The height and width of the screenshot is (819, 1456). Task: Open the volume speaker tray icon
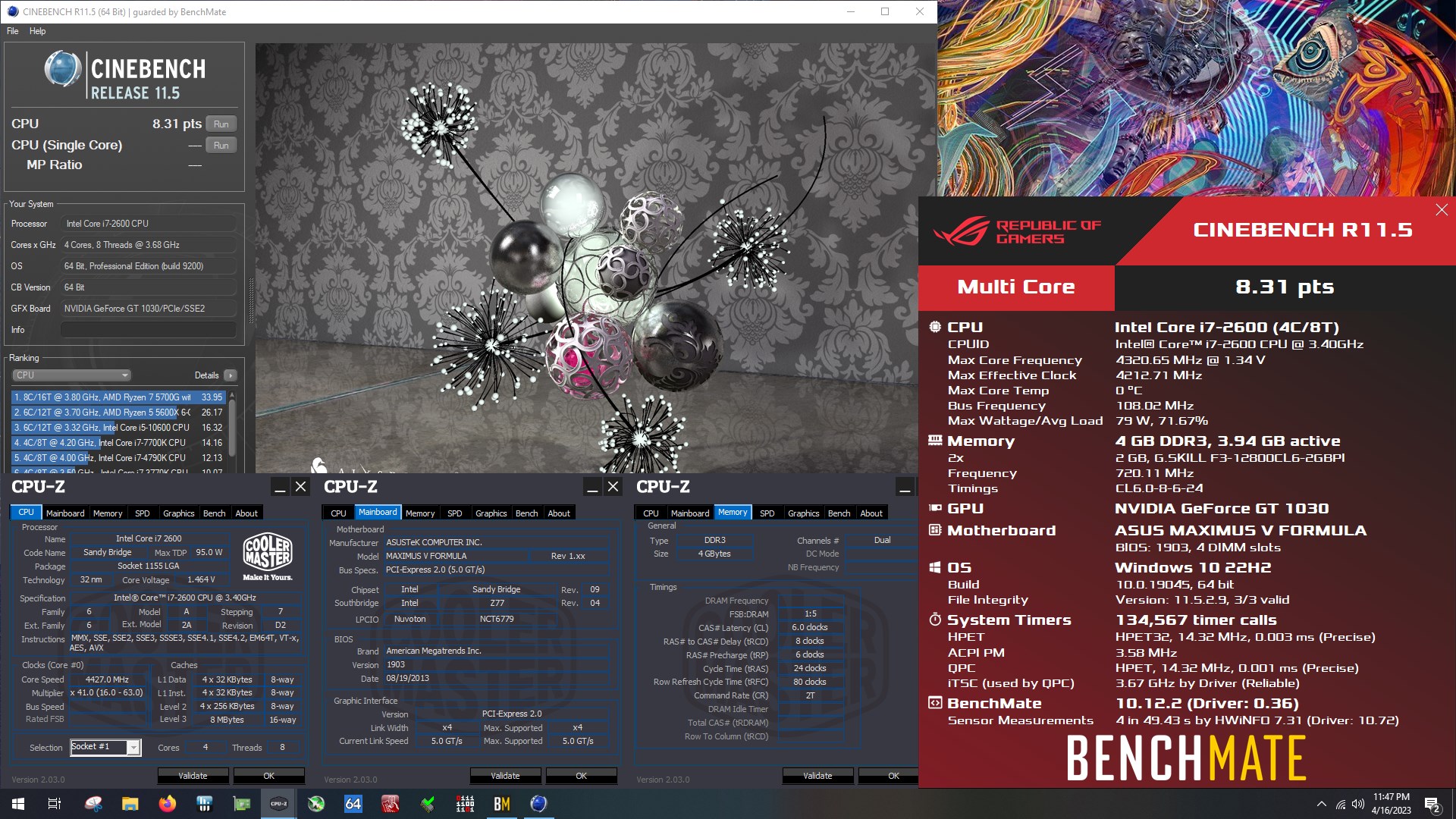[1357, 804]
